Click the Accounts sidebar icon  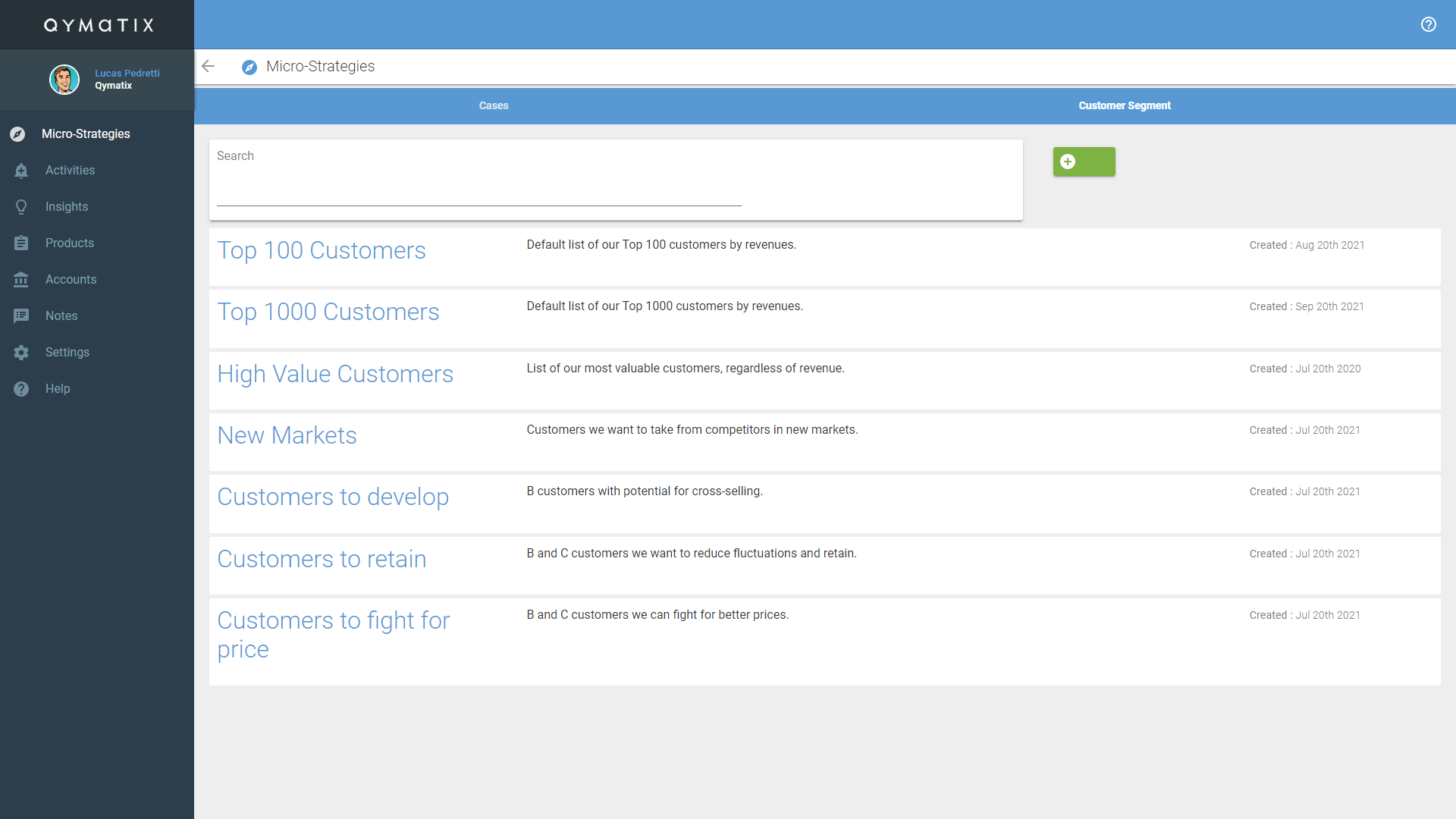click(20, 279)
